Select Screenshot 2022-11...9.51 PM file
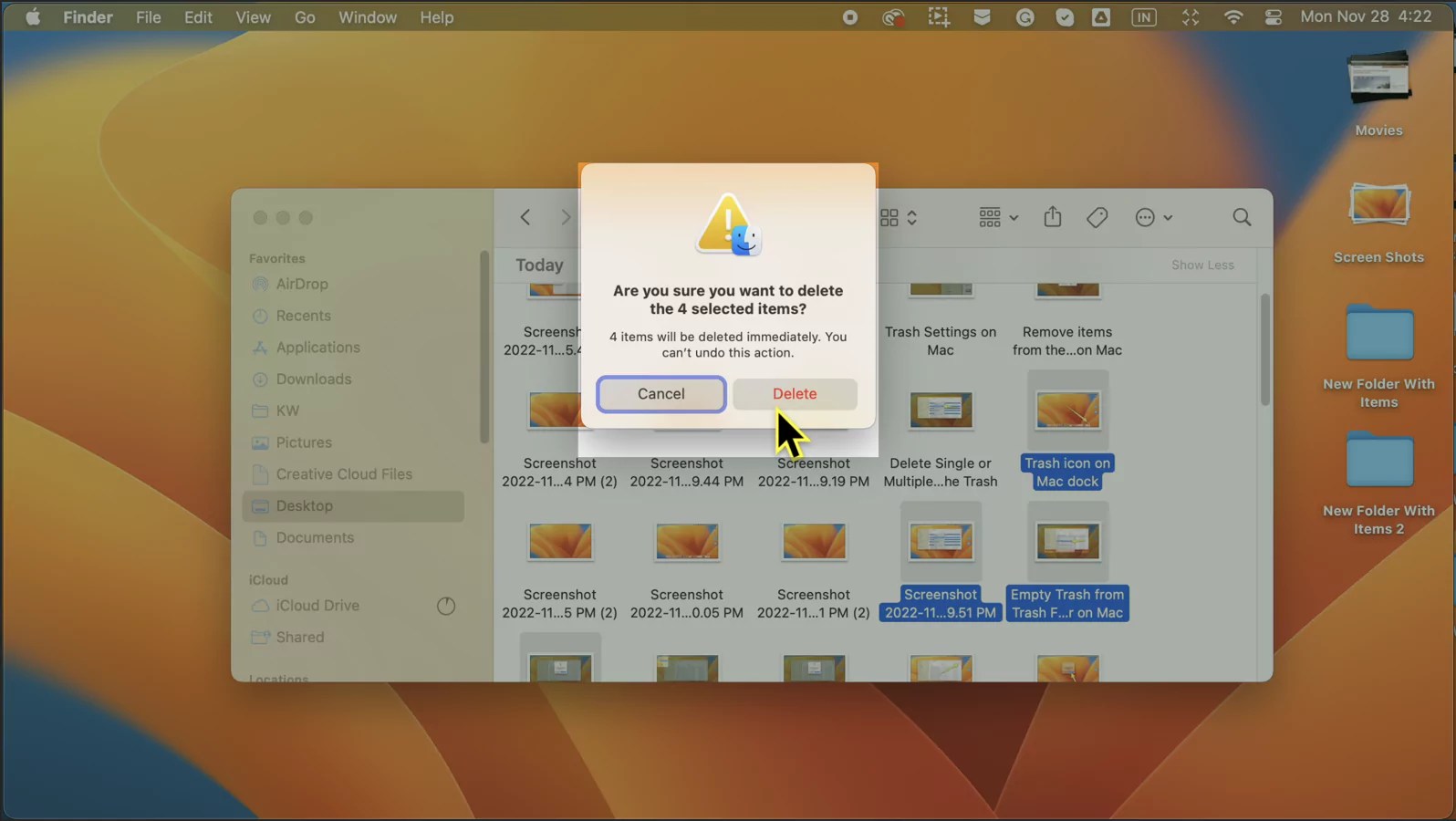 click(x=941, y=562)
